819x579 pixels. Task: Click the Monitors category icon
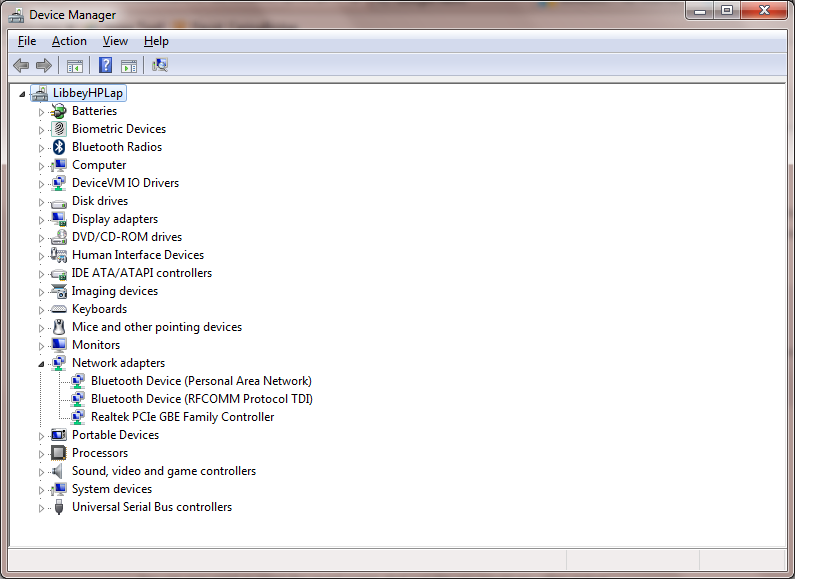tap(58, 345)
